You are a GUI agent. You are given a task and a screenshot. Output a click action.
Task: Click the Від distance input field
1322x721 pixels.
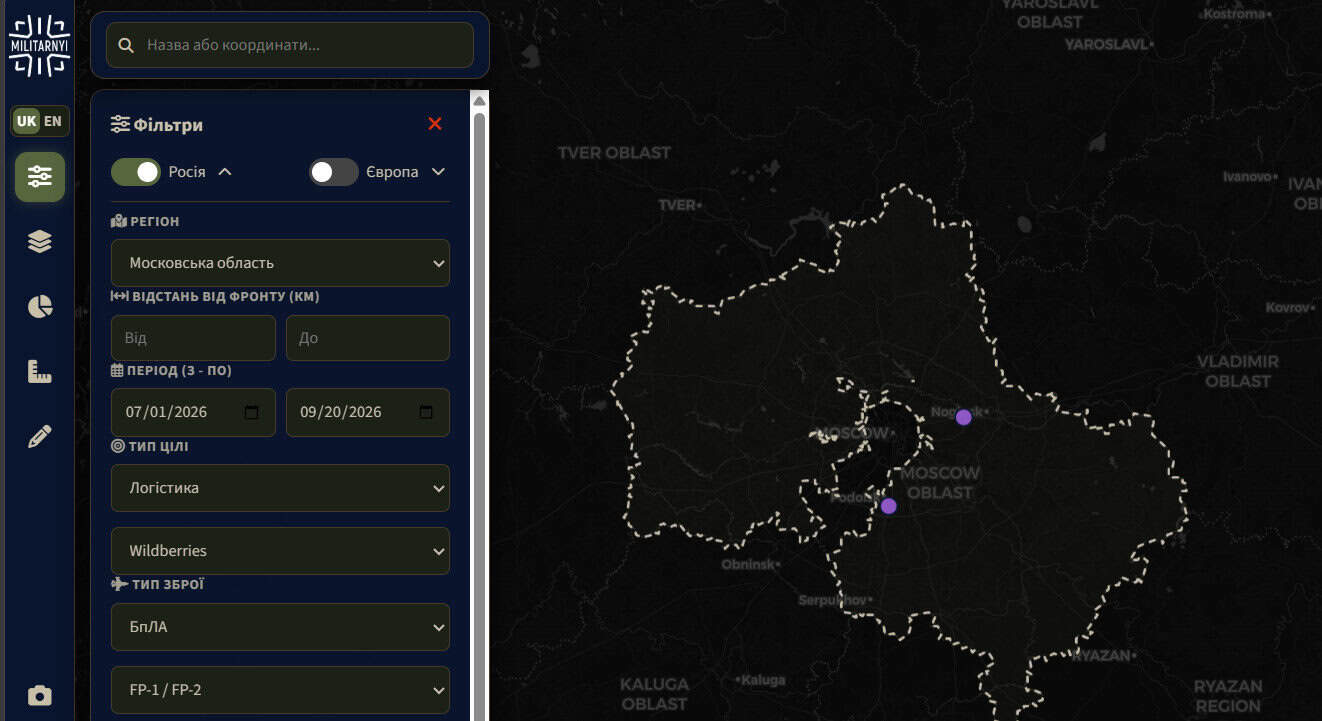pos(193,338)
